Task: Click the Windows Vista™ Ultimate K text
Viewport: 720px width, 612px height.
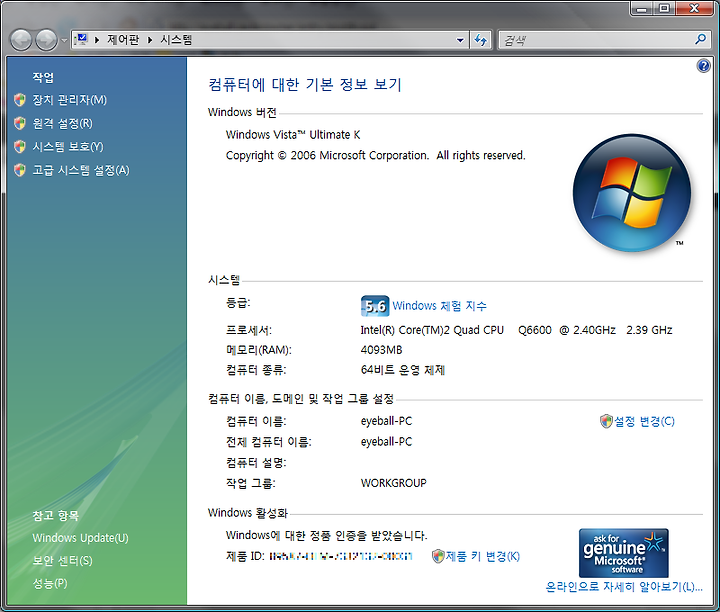Action: (293, 135)
